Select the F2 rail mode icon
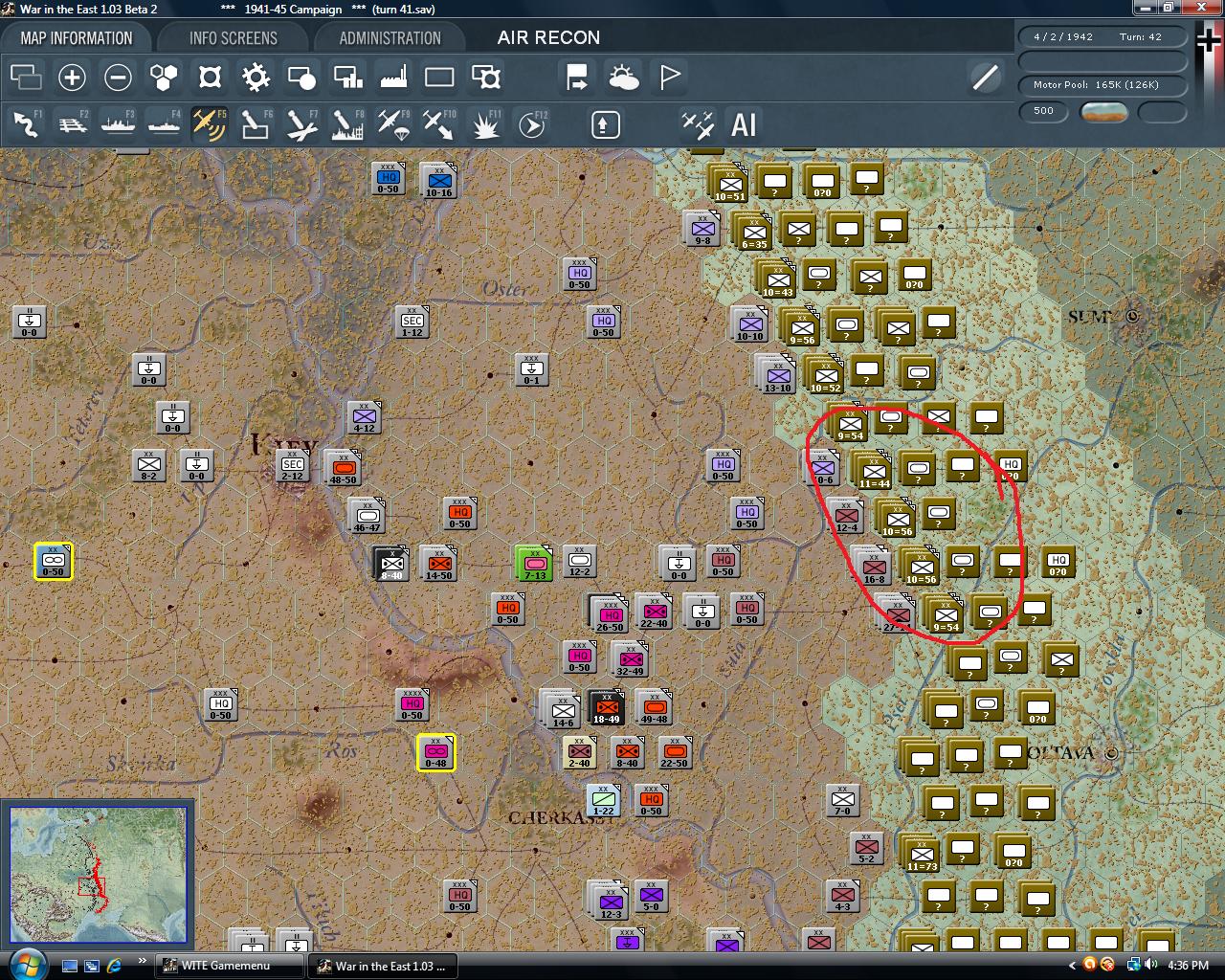The width and height of the screenshot is (1225, 980). (72, 124)
